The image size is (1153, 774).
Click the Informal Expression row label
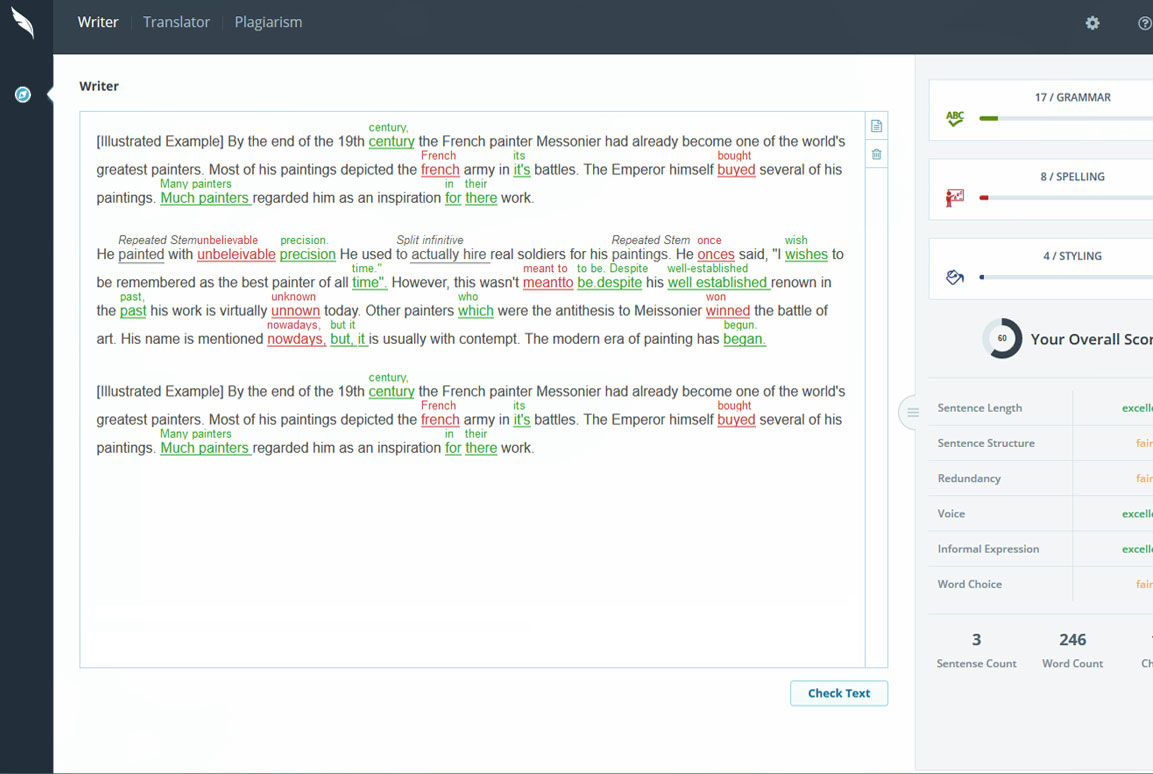point(988,549)
